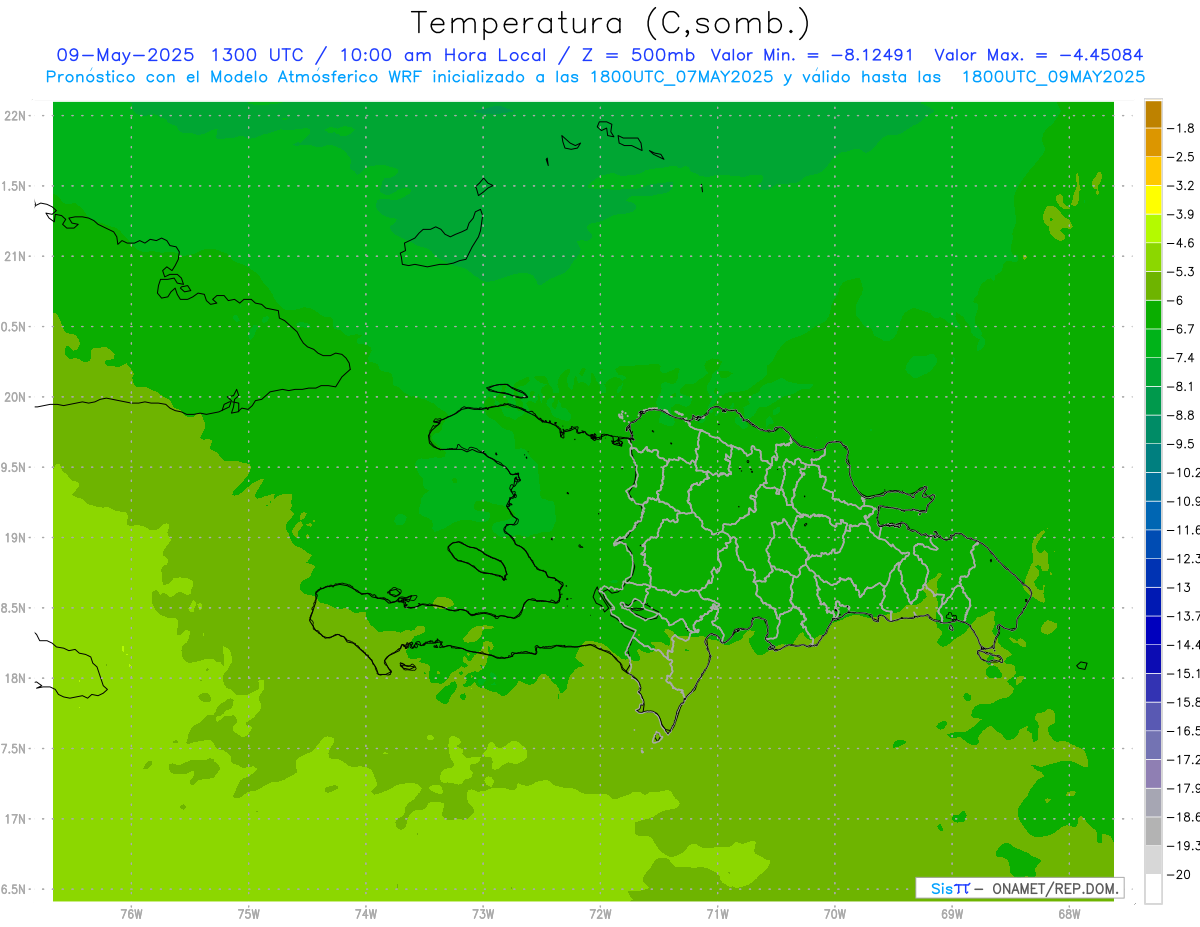Pick amber legend swatch between -2.5 and -3.2

[x=1153, y=171]
